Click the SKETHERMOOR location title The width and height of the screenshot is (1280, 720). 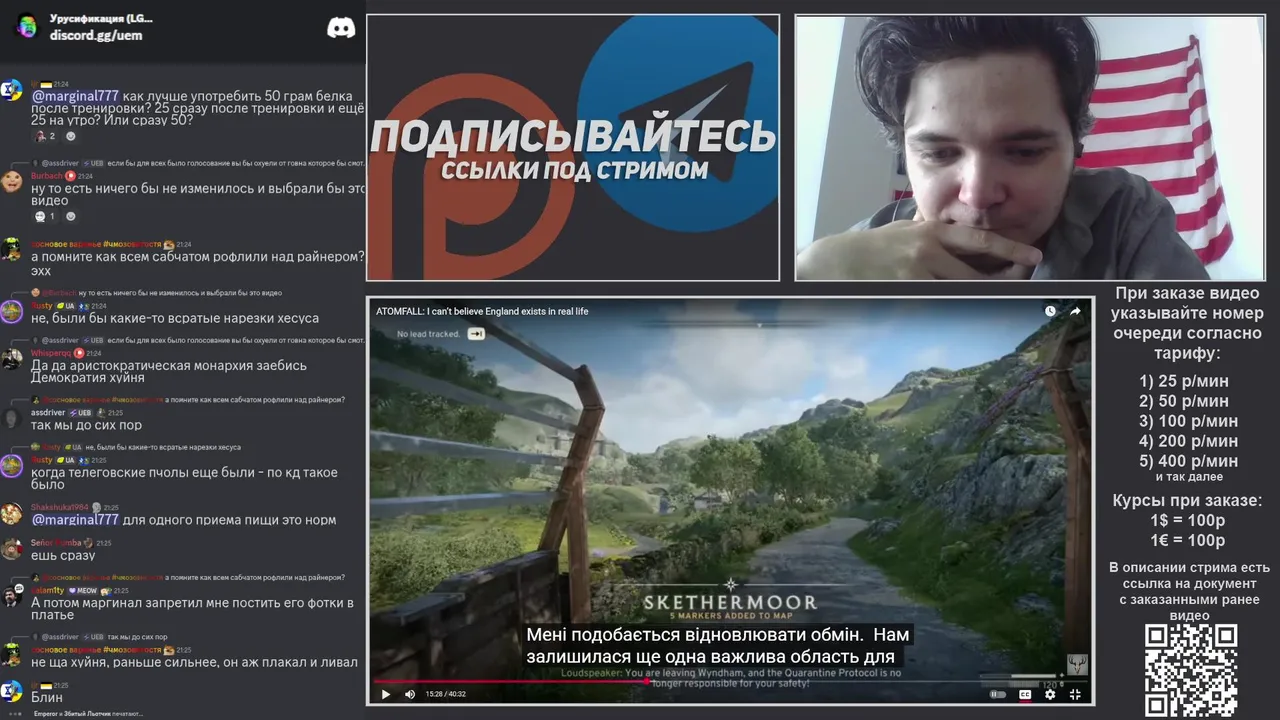click(x=730, y=602)
